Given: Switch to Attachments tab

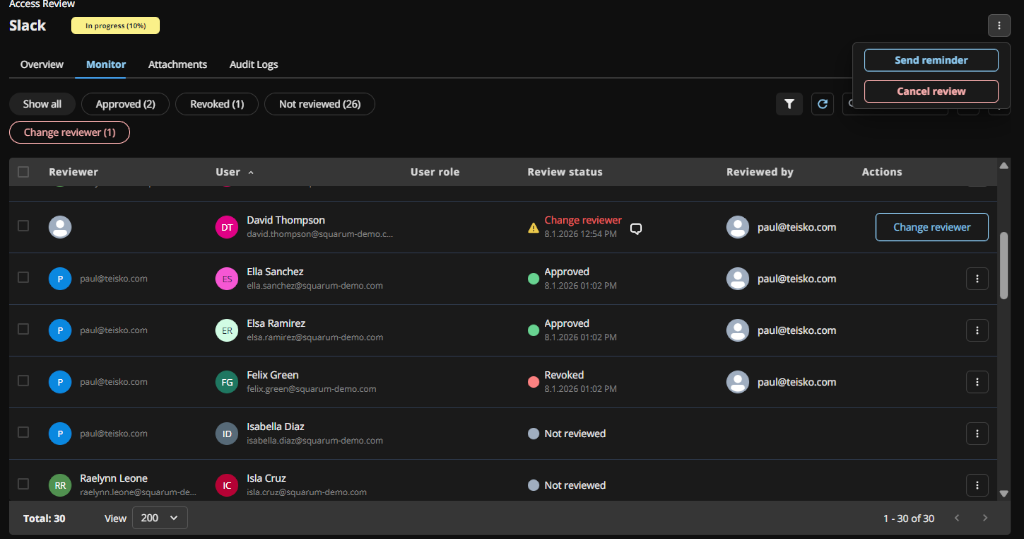Looking at the screenshot, I should coord(178,64).
